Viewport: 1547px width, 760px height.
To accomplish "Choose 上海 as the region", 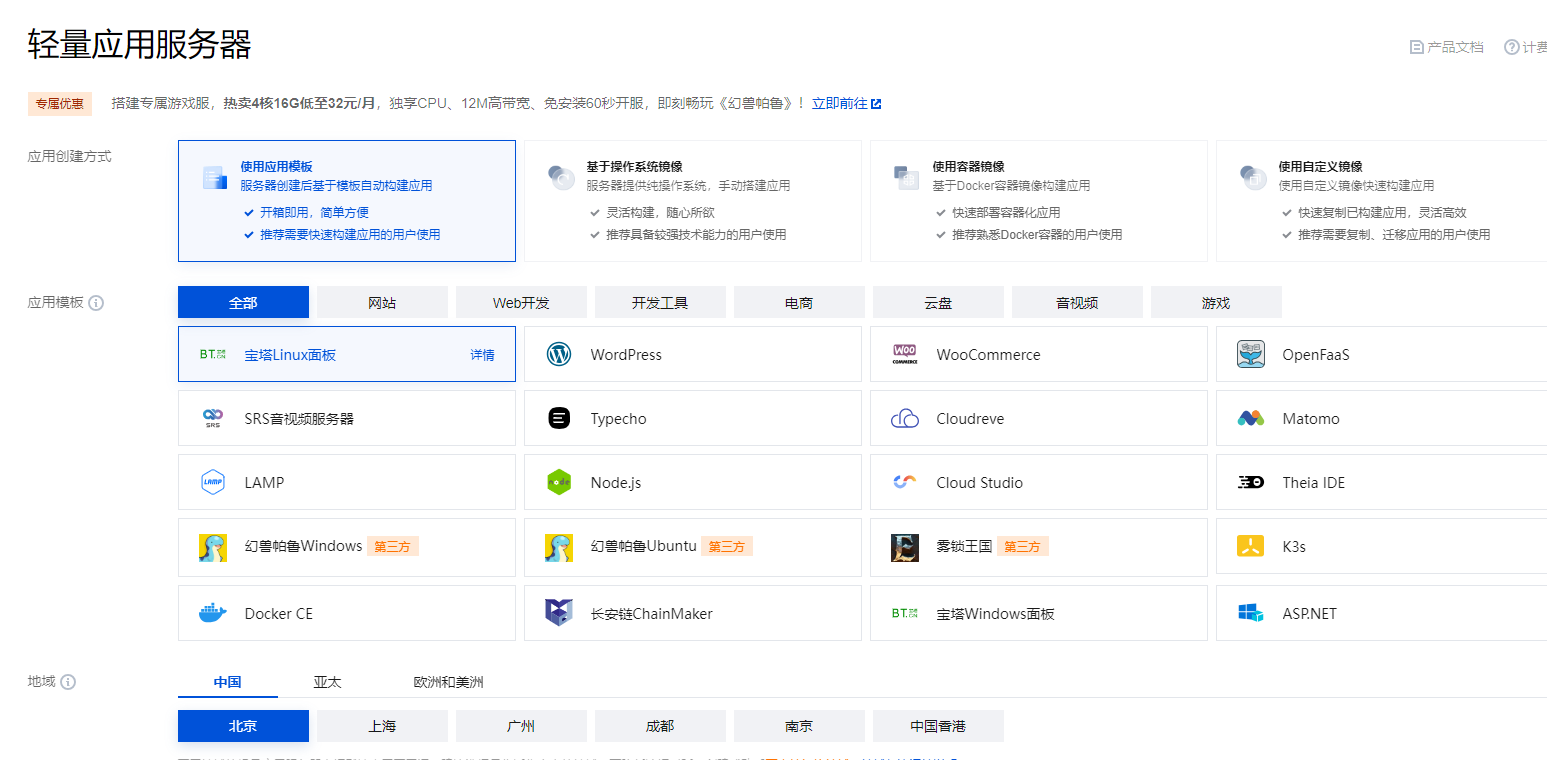I will (x=382, y=726).
